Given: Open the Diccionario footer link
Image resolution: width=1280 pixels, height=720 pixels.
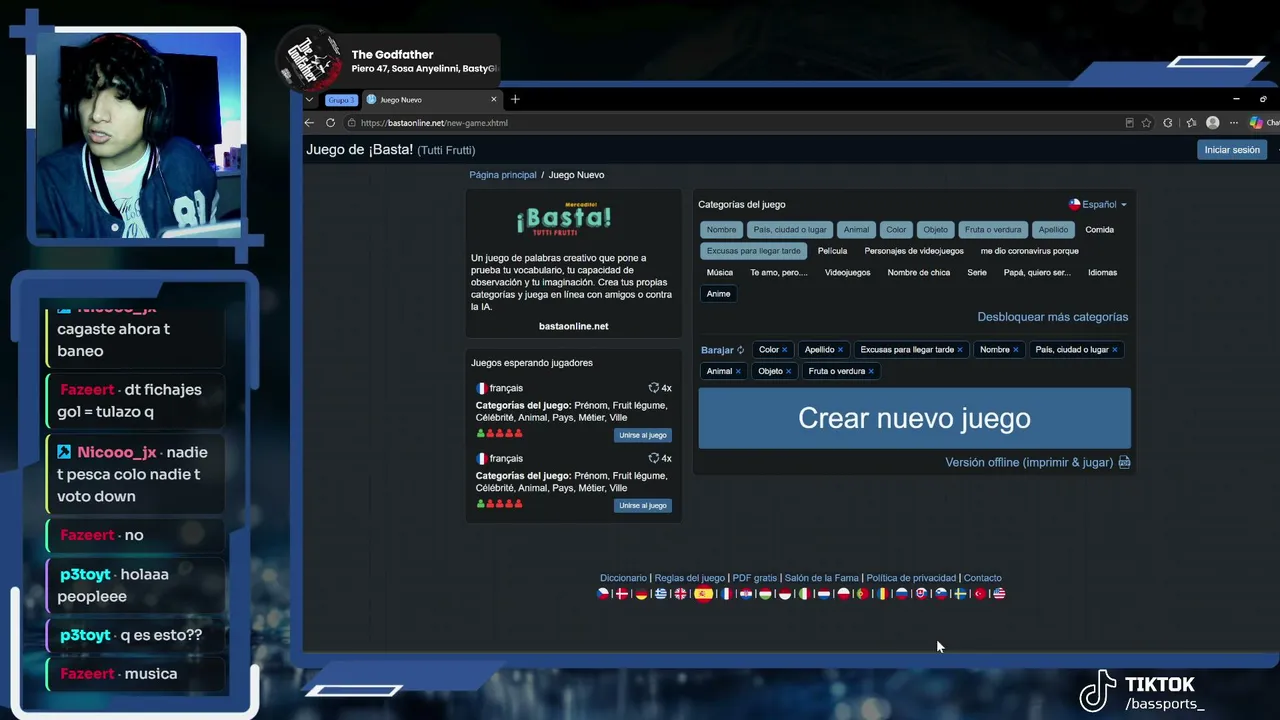Looking at the screenshot, I should coord(623,578).
